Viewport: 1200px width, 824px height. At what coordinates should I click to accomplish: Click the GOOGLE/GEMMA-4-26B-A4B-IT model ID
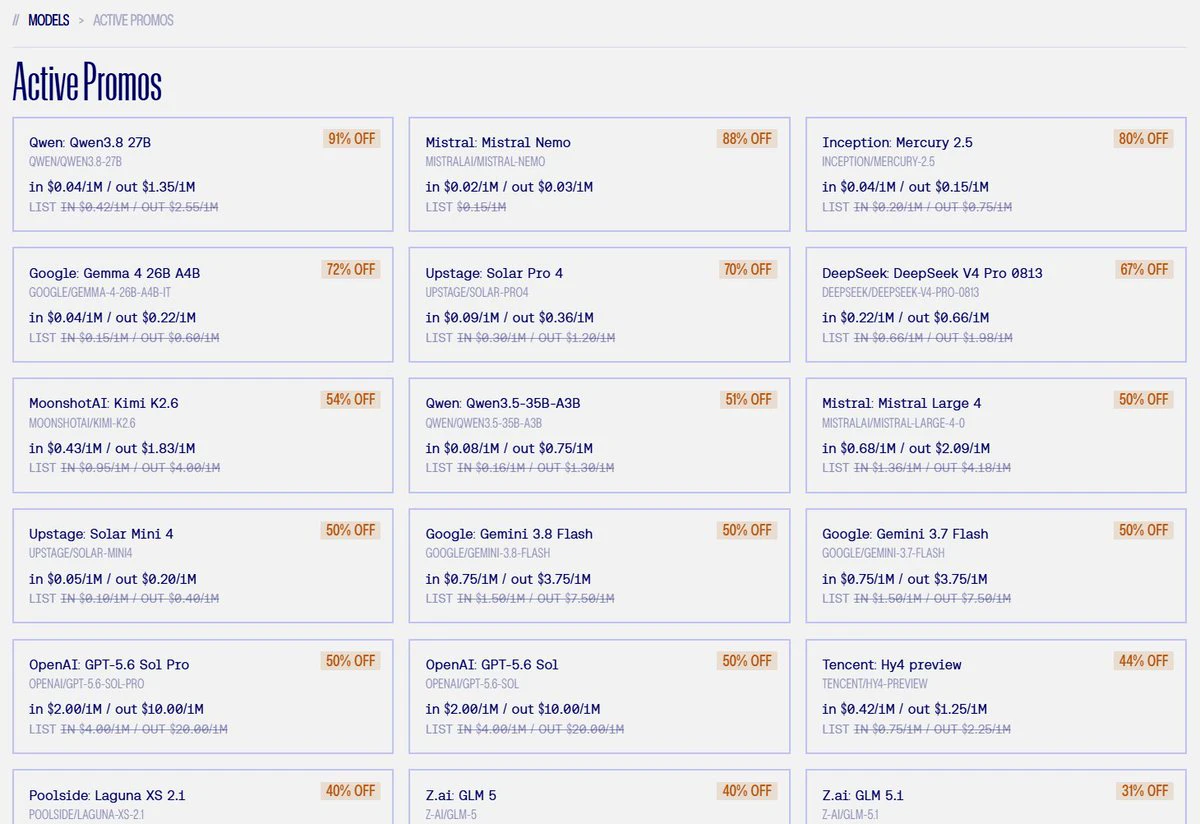100,292
